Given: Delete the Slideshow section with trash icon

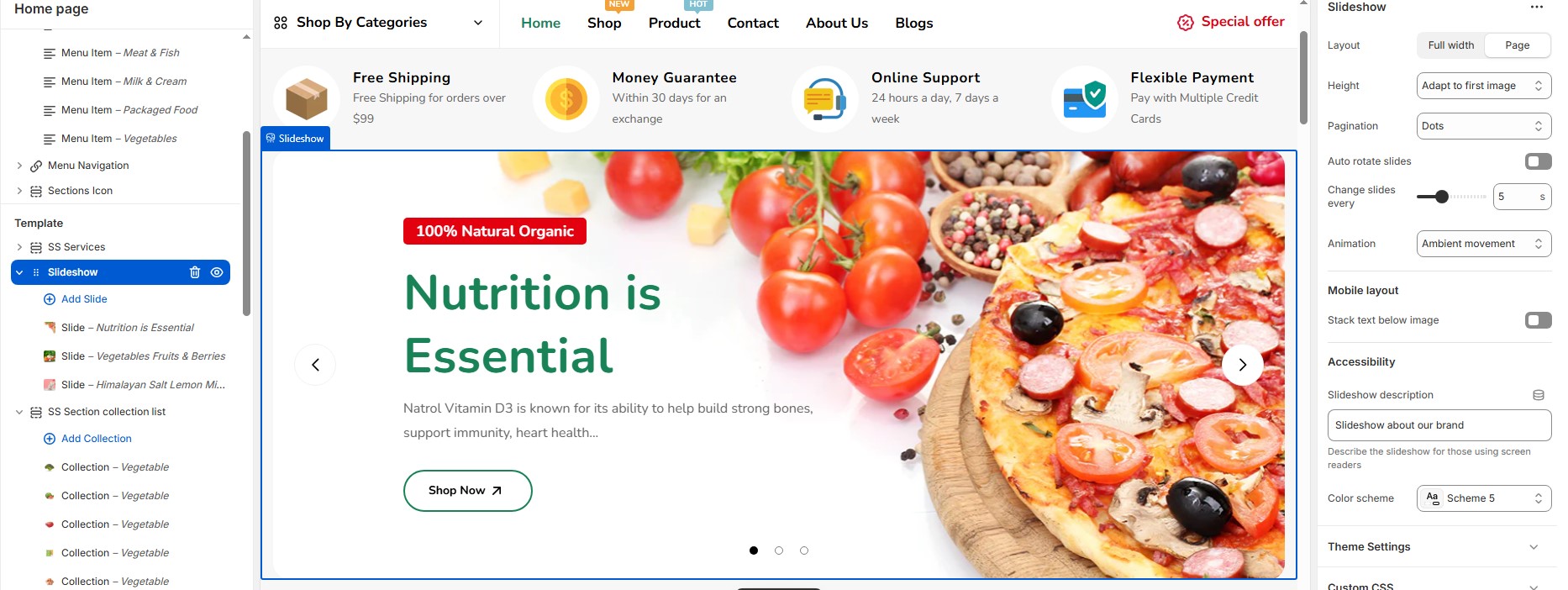Looking at the screenshot, I should 195,272.
